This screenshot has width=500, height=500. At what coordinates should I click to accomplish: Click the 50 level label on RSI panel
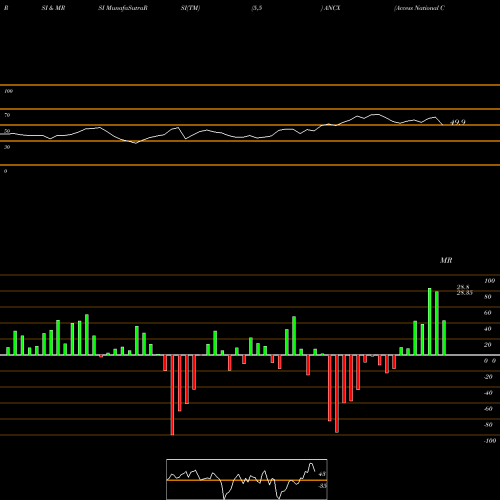coord(7,131)
